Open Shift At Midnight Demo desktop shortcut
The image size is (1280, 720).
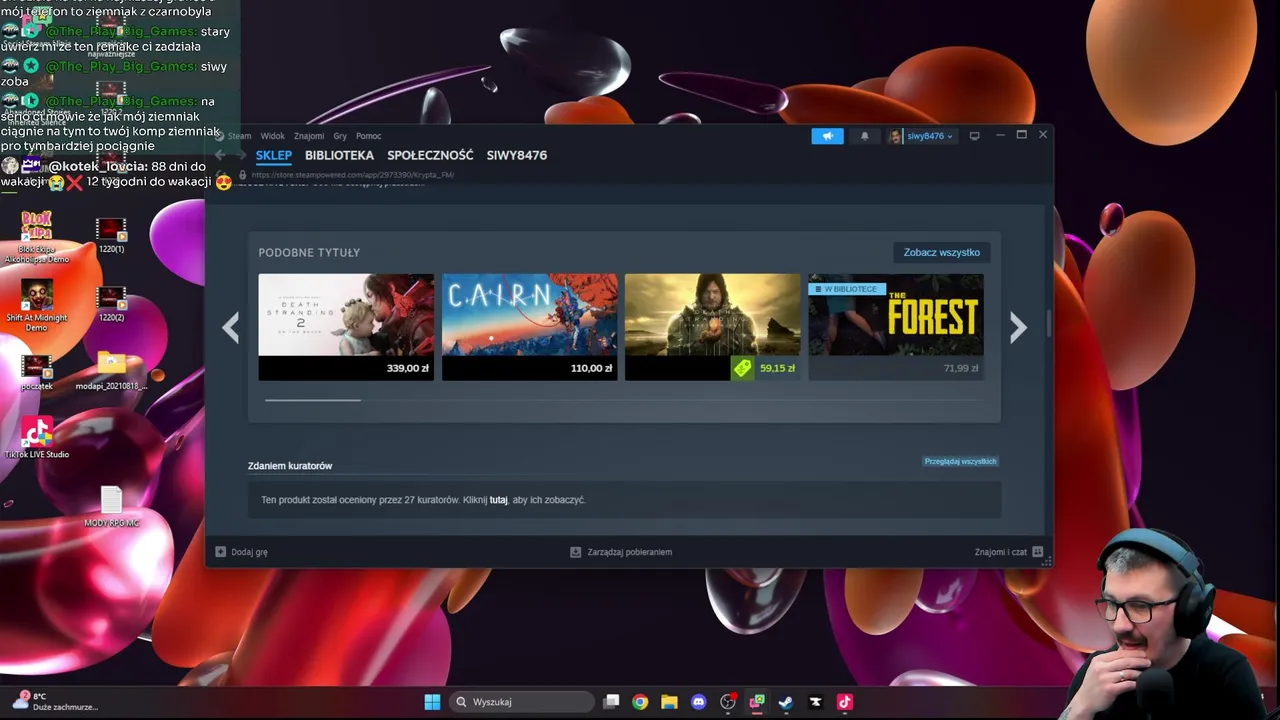[x=37, y=306]
